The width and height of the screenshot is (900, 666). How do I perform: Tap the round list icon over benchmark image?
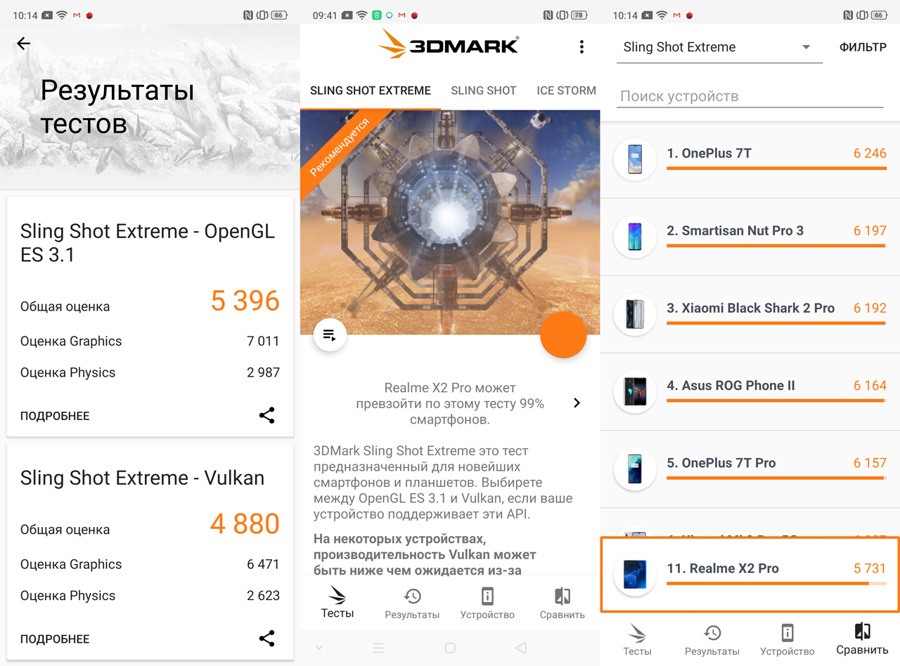tap(329, 335)
